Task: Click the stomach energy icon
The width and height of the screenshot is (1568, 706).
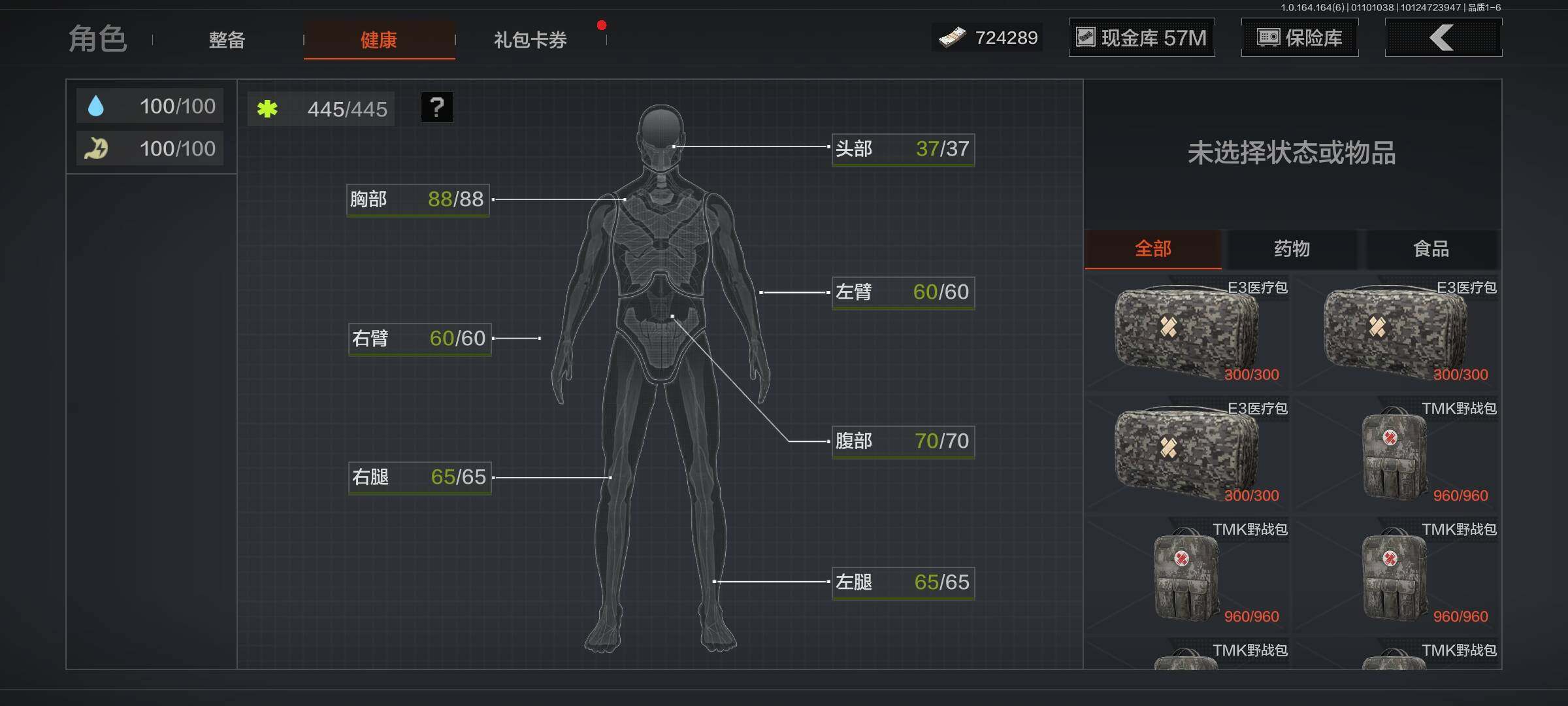Action: (x=97, y=148)
